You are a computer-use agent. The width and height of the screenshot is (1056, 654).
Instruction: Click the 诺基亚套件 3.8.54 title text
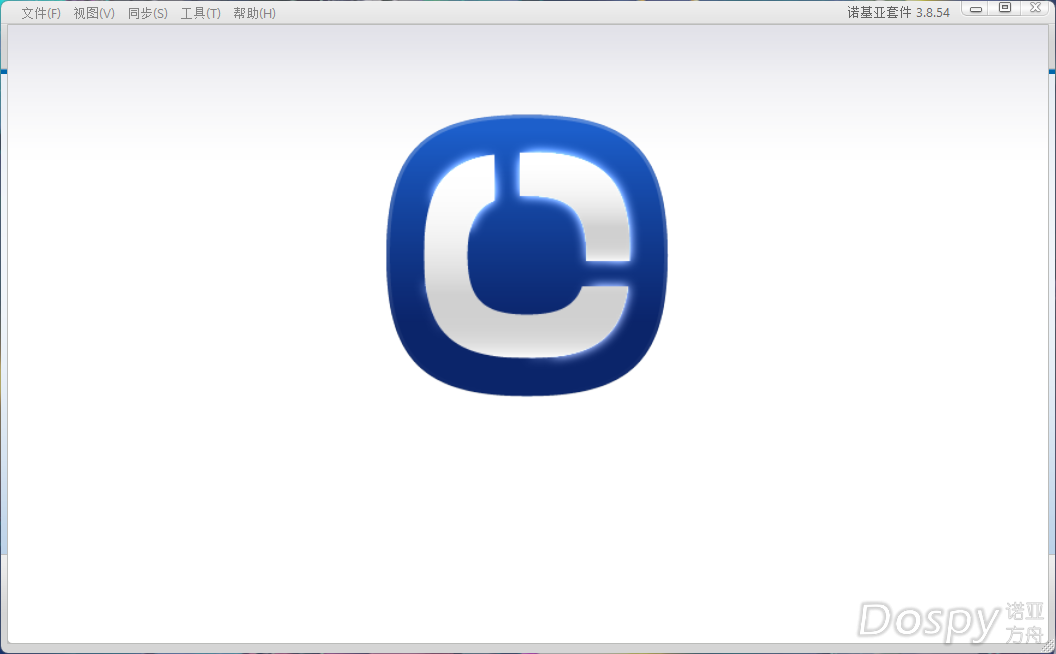coord(898,13)
